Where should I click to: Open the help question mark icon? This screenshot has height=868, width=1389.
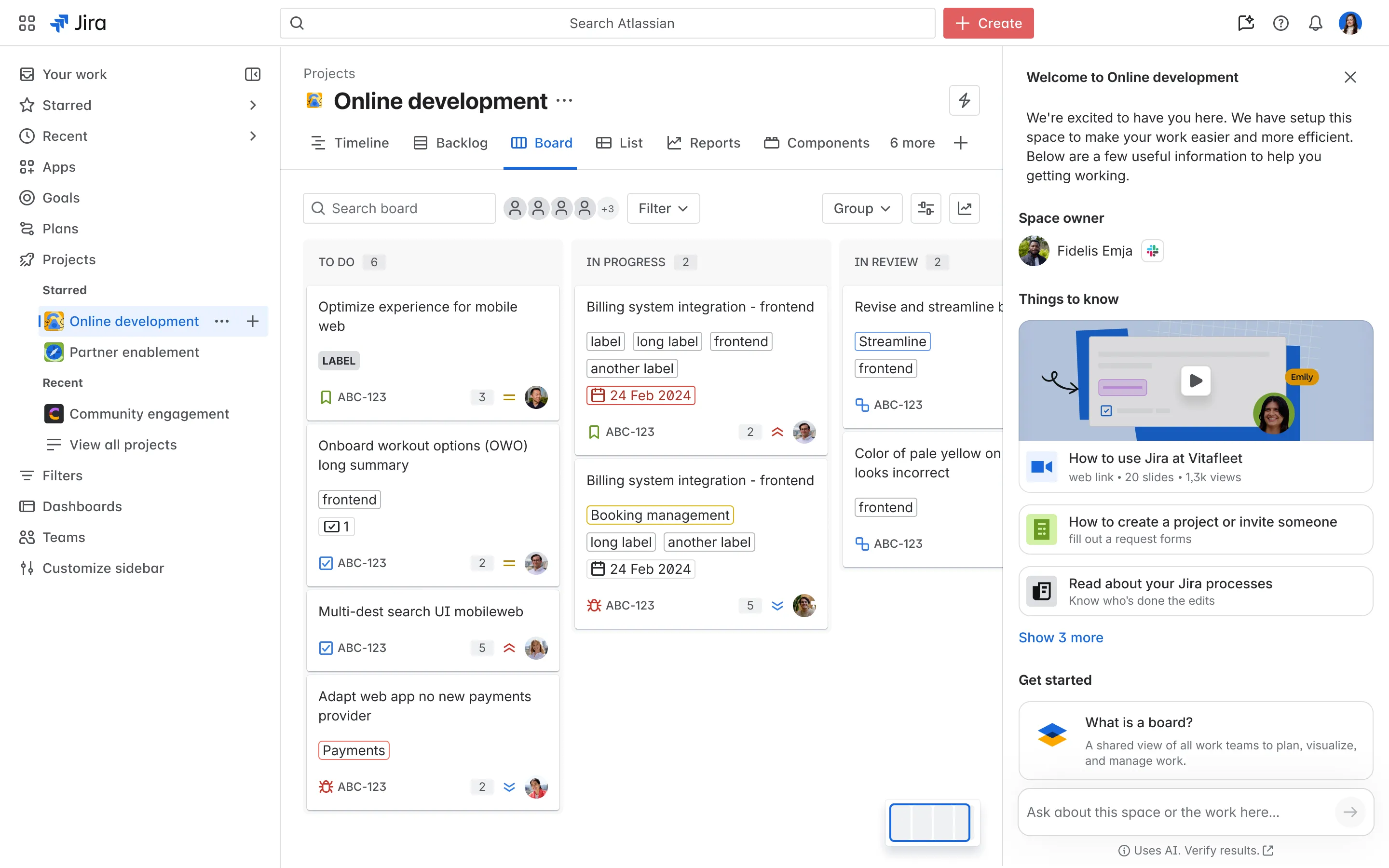click(1280, 23)
